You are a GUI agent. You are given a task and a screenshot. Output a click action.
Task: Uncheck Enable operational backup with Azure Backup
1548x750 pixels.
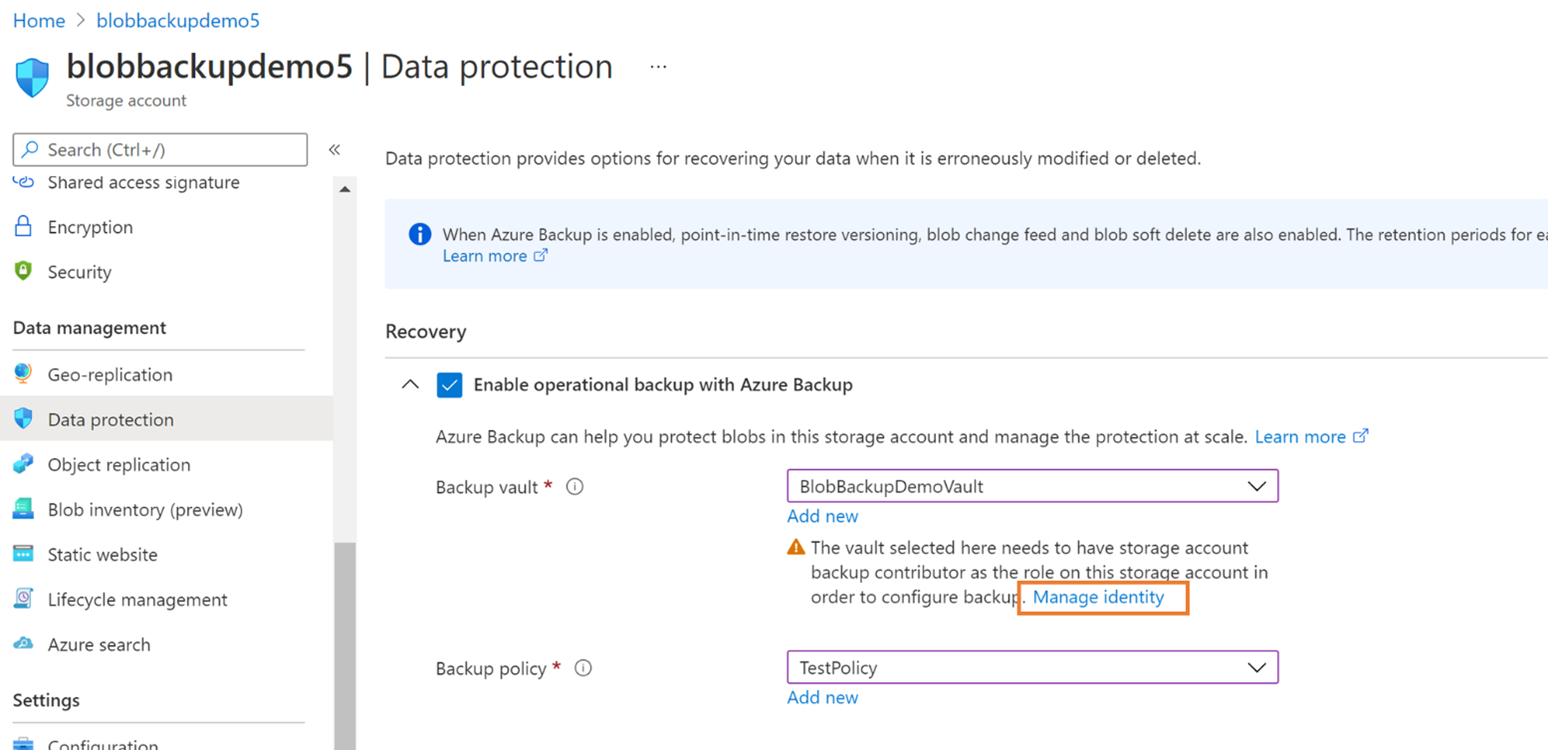coord(450,384)
